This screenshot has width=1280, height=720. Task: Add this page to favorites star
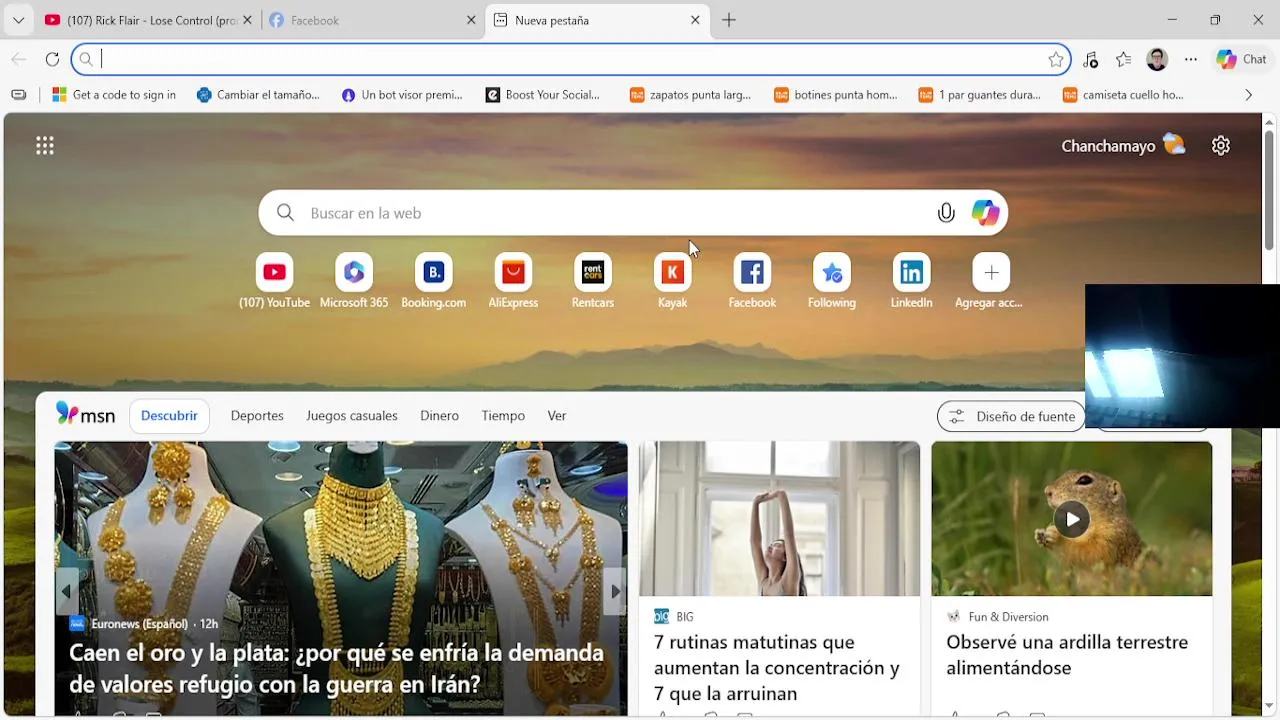tap(1056, 60)
